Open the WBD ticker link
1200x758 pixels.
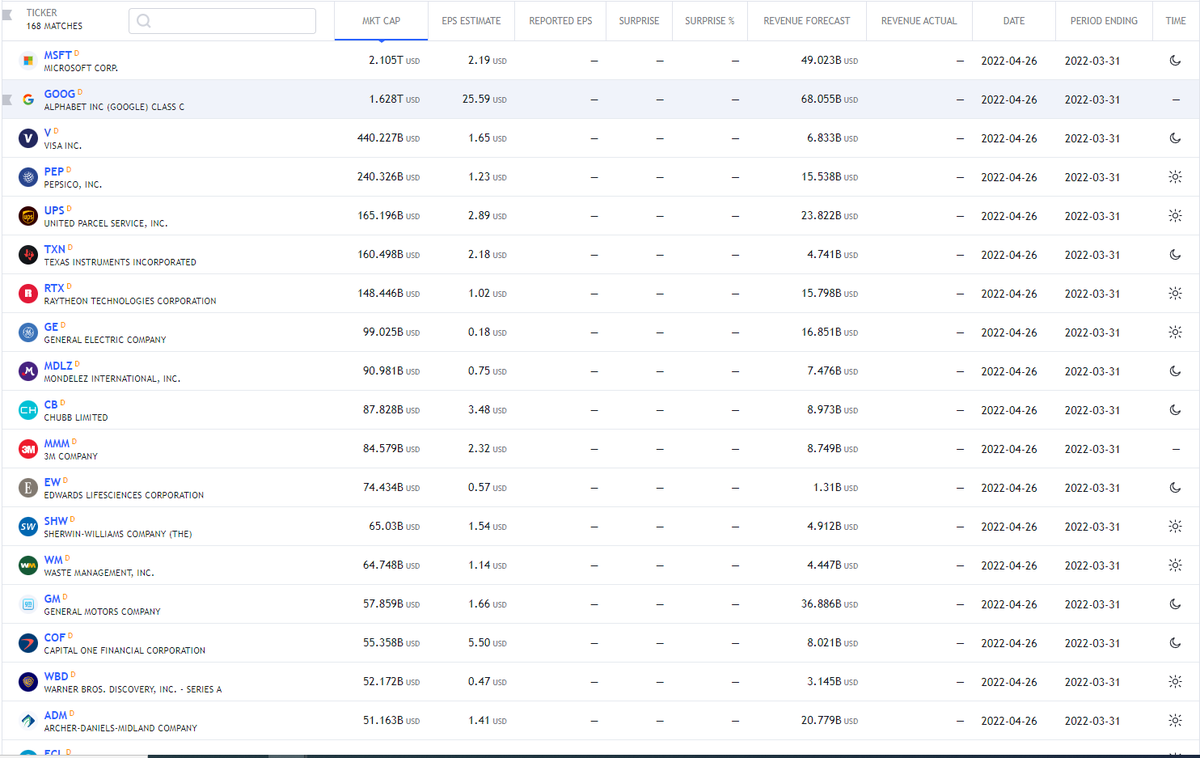point(56,676)
